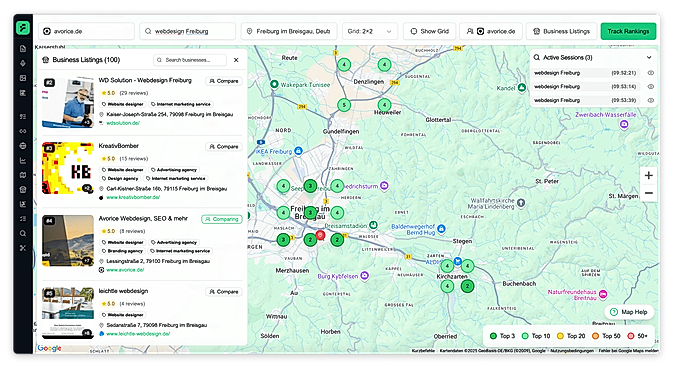Toggle visibility of session at 09:52:21
The width and height of the screenshot is (690, 368).
tap(650, 73)
